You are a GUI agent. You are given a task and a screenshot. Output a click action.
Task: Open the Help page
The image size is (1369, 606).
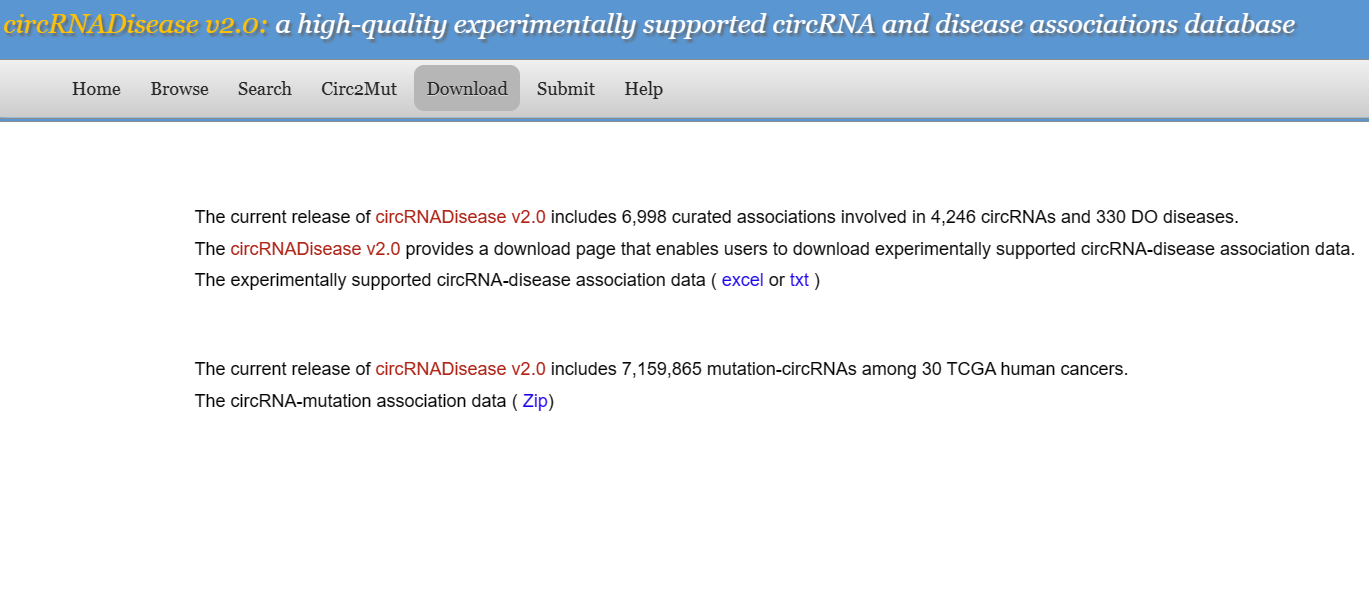click(644, 89)
